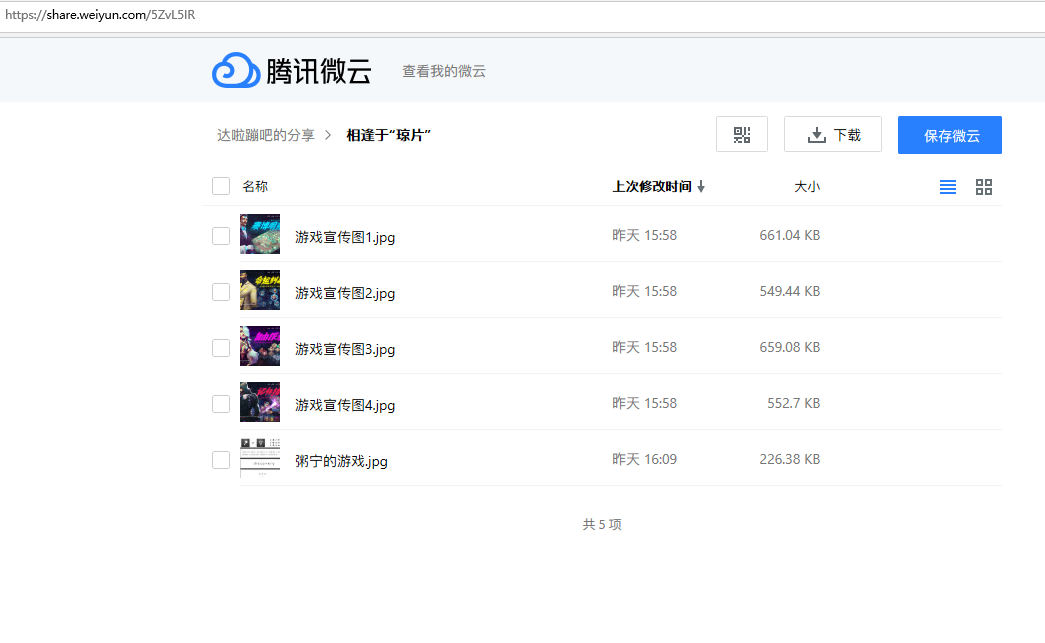Switch to list view layout
The height and width of the screenshot is (643, 1045).
pos(948,187)
